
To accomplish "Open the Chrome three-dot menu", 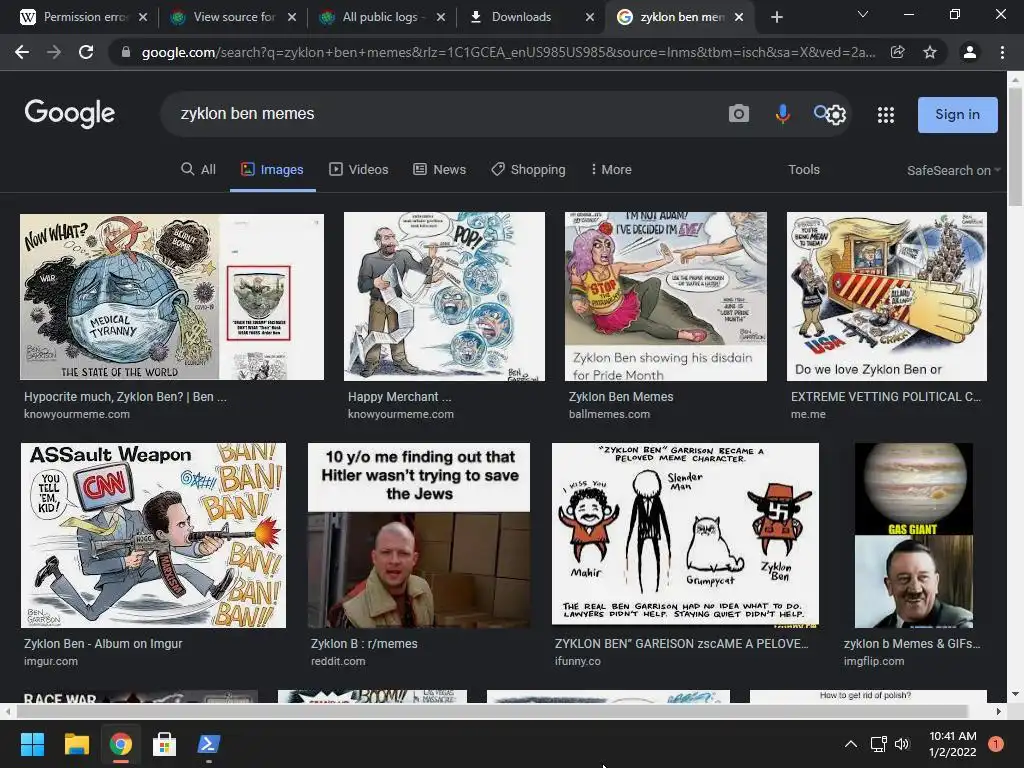I will coord(1002,52).
